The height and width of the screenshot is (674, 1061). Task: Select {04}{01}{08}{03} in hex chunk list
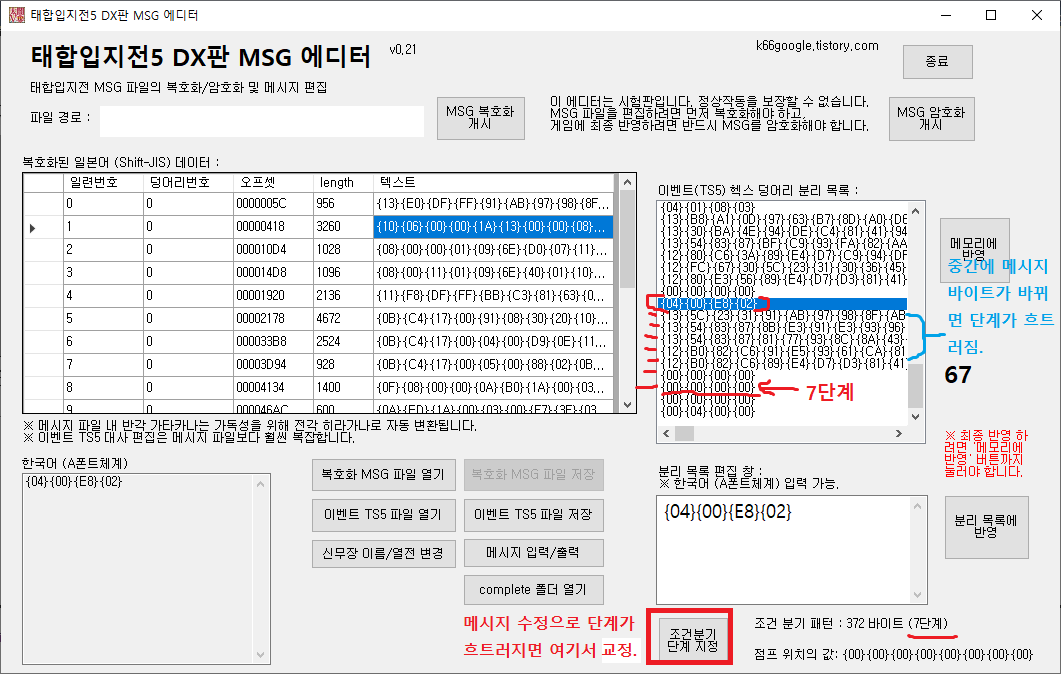tap(783, 207)
